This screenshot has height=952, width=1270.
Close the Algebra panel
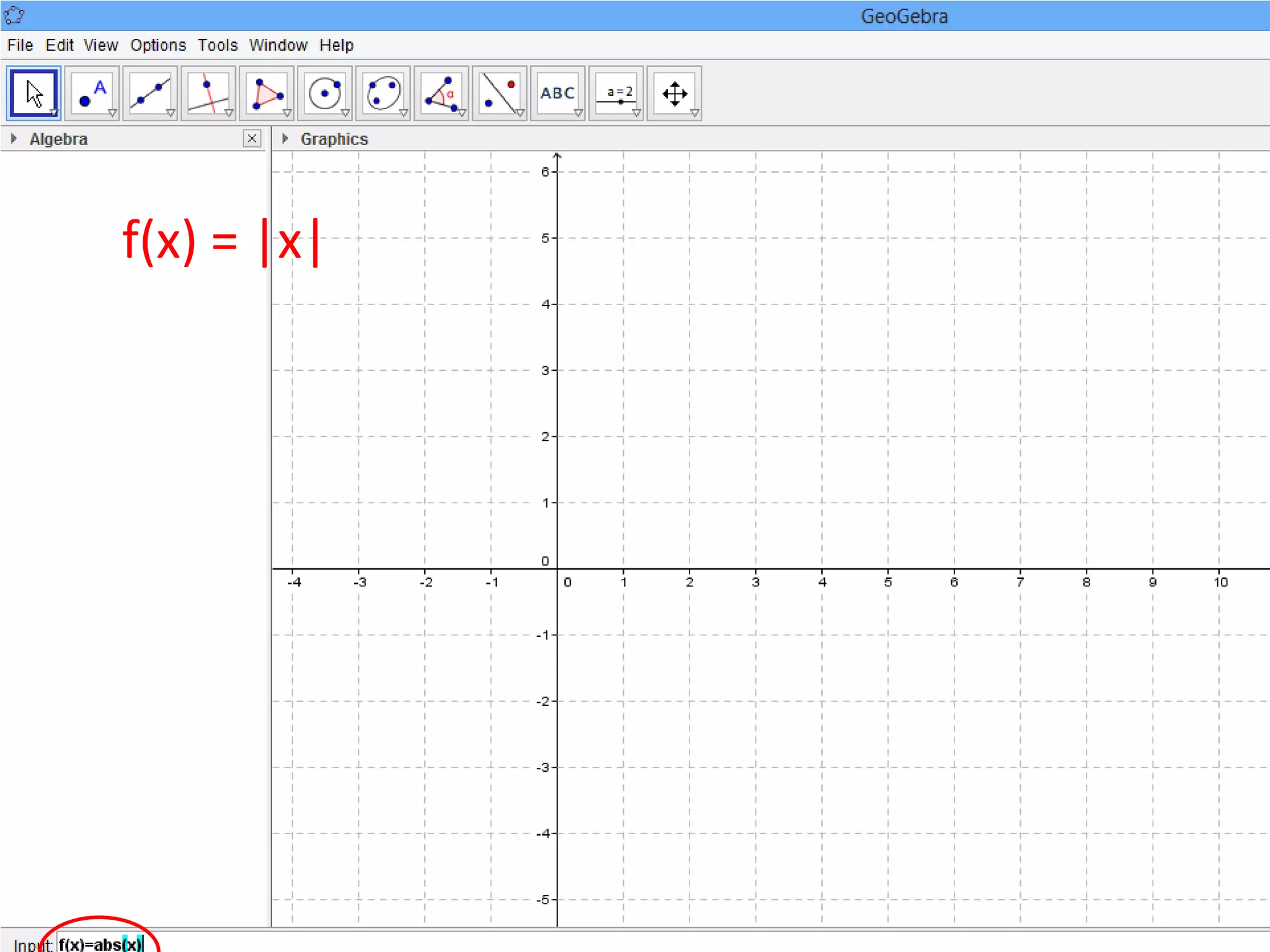point(252,138)
